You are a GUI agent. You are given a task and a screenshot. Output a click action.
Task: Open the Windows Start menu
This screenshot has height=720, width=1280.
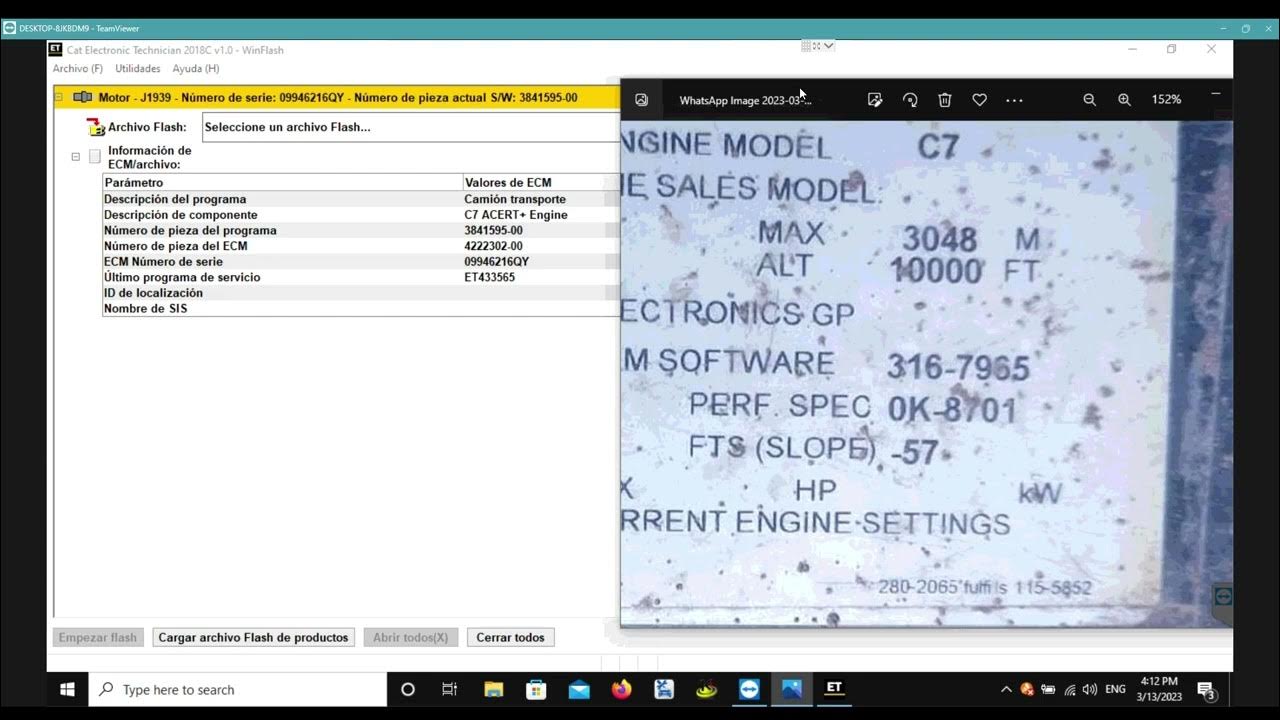point(68,689)
